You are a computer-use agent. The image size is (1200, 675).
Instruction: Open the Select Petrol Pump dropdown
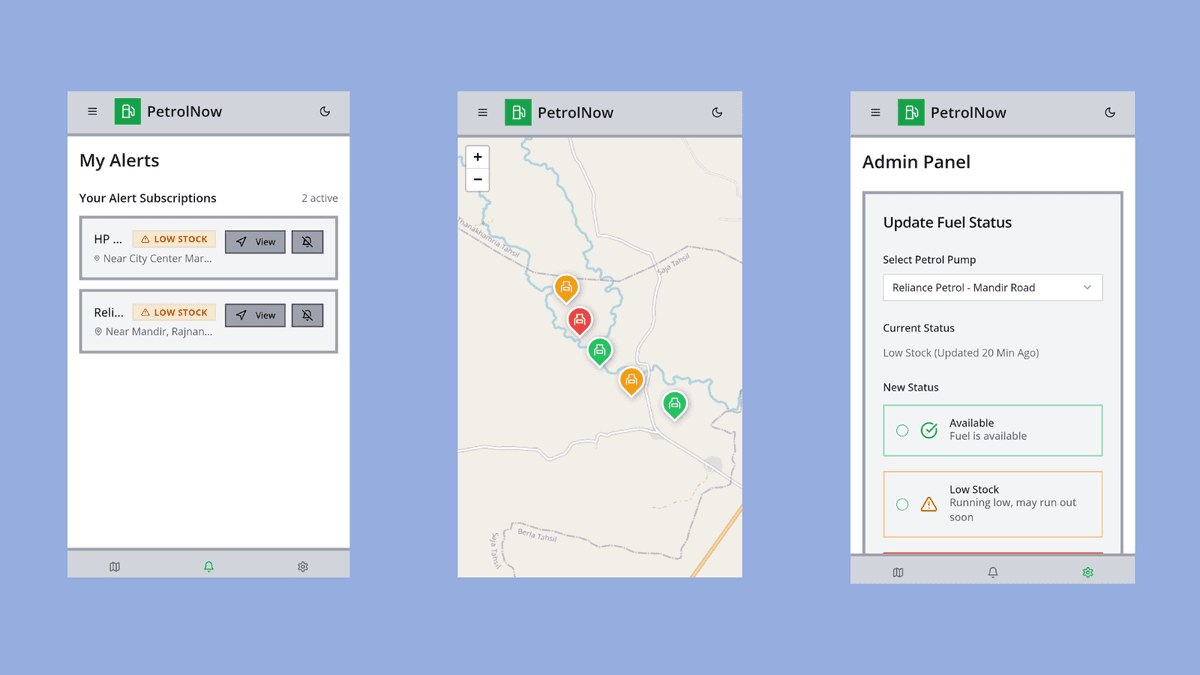point(992,287)
